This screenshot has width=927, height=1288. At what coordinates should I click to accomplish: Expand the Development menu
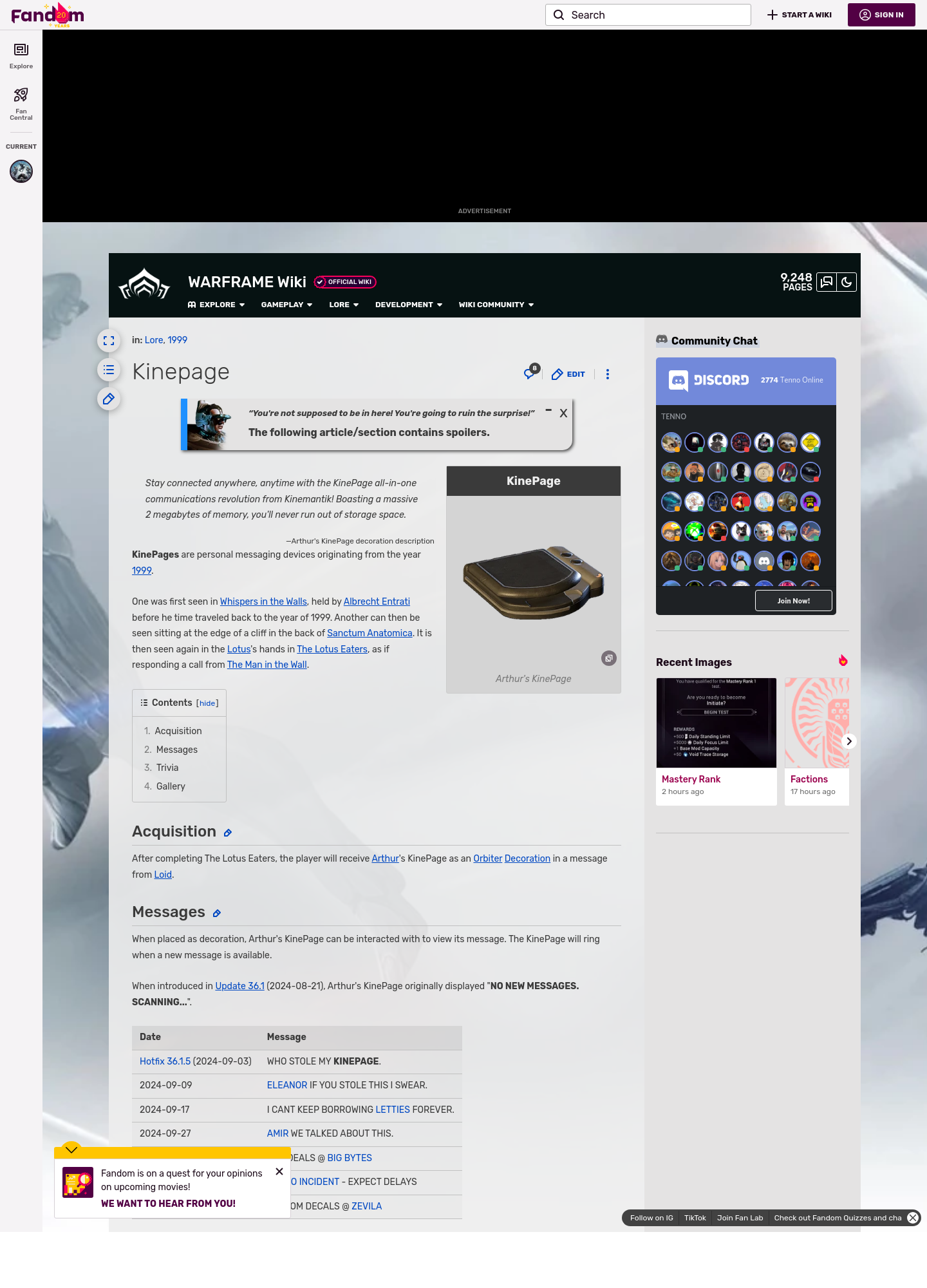409,305
